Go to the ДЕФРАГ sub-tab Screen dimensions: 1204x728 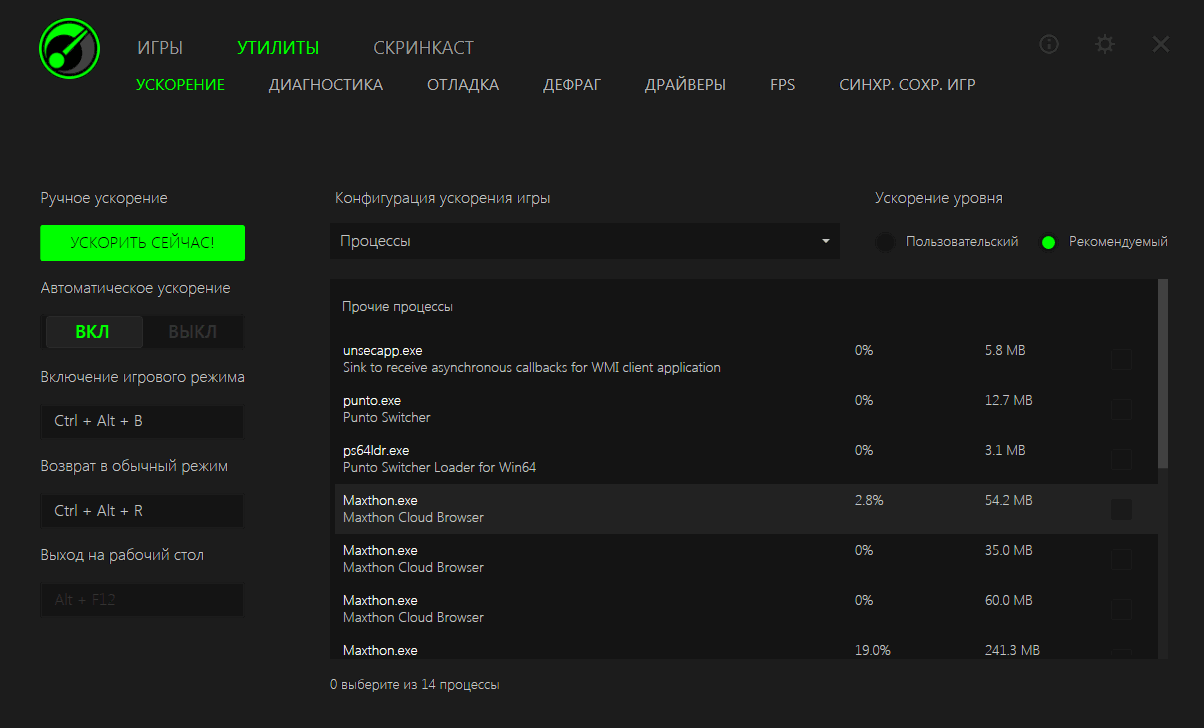[572, 85]
